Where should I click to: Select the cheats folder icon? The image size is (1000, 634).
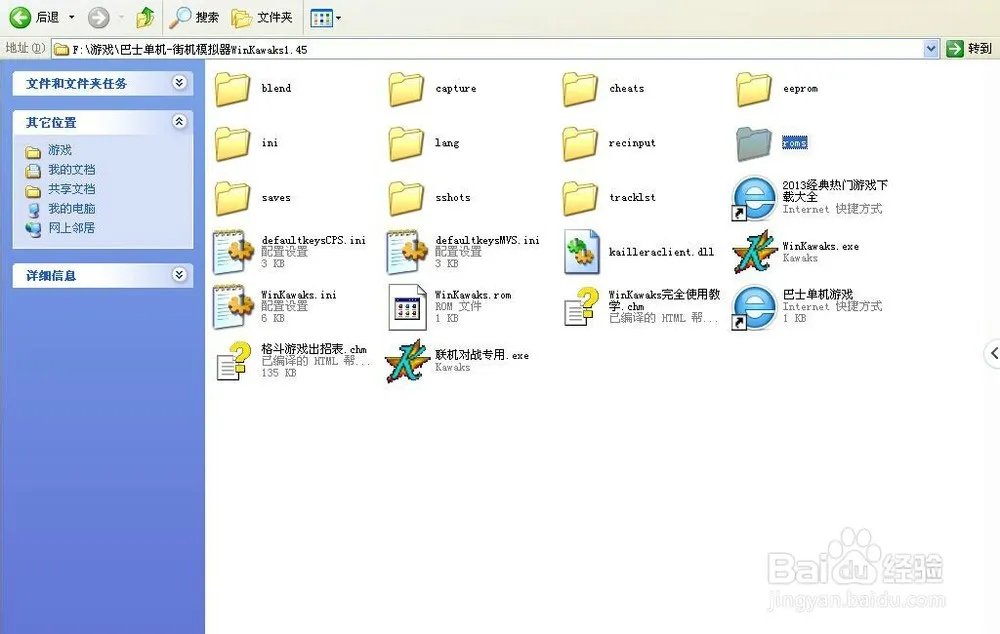tap(580, 89)
